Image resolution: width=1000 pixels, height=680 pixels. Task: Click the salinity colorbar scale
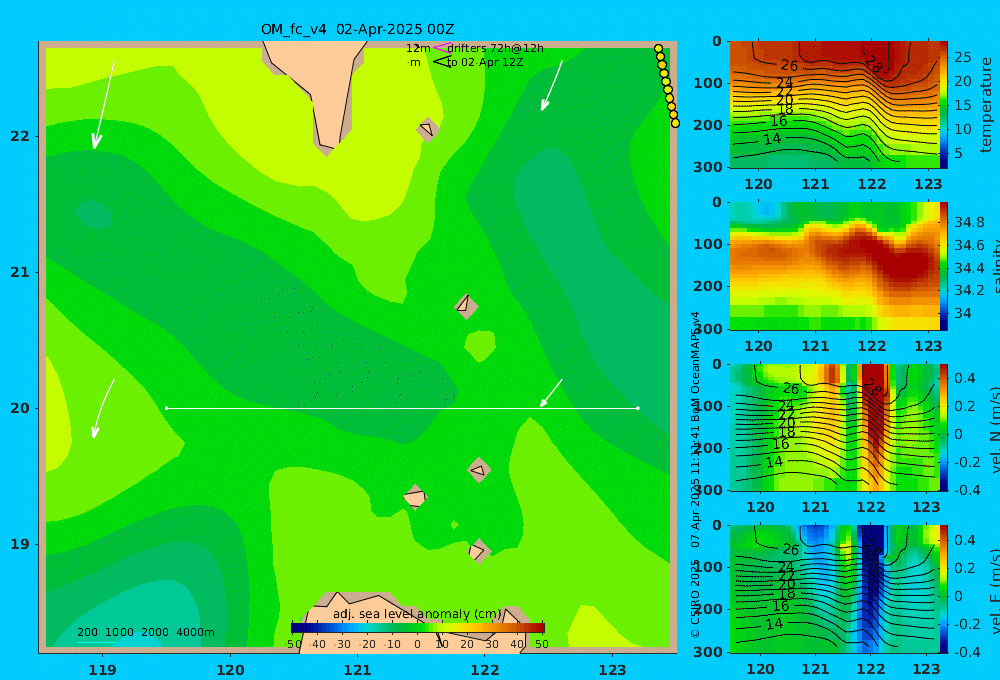pos(944,266)
